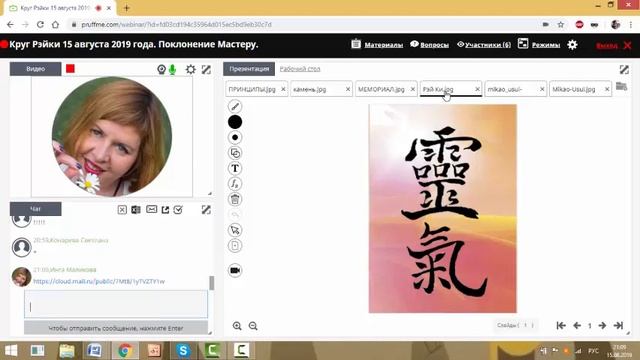Screen dimensions: 640x360
Task: Click the chat checkmark moderation icon
Action: click(x=178, y=210)
